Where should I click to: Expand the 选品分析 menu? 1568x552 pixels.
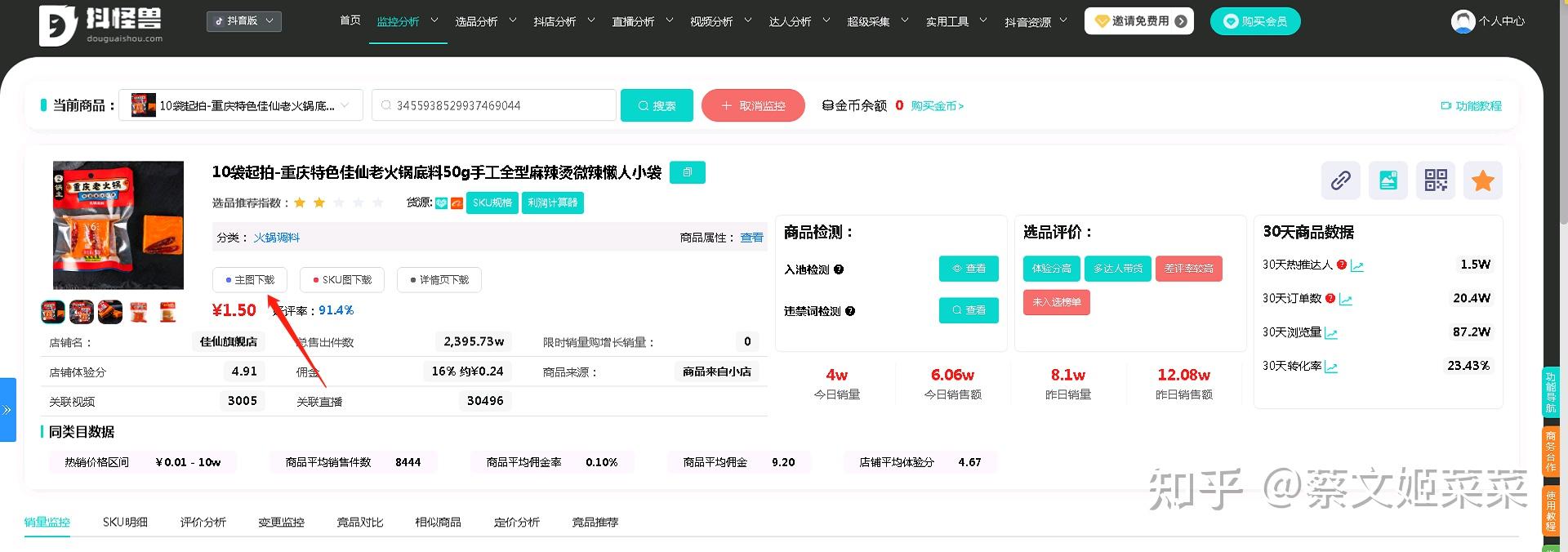click(486, 22)
